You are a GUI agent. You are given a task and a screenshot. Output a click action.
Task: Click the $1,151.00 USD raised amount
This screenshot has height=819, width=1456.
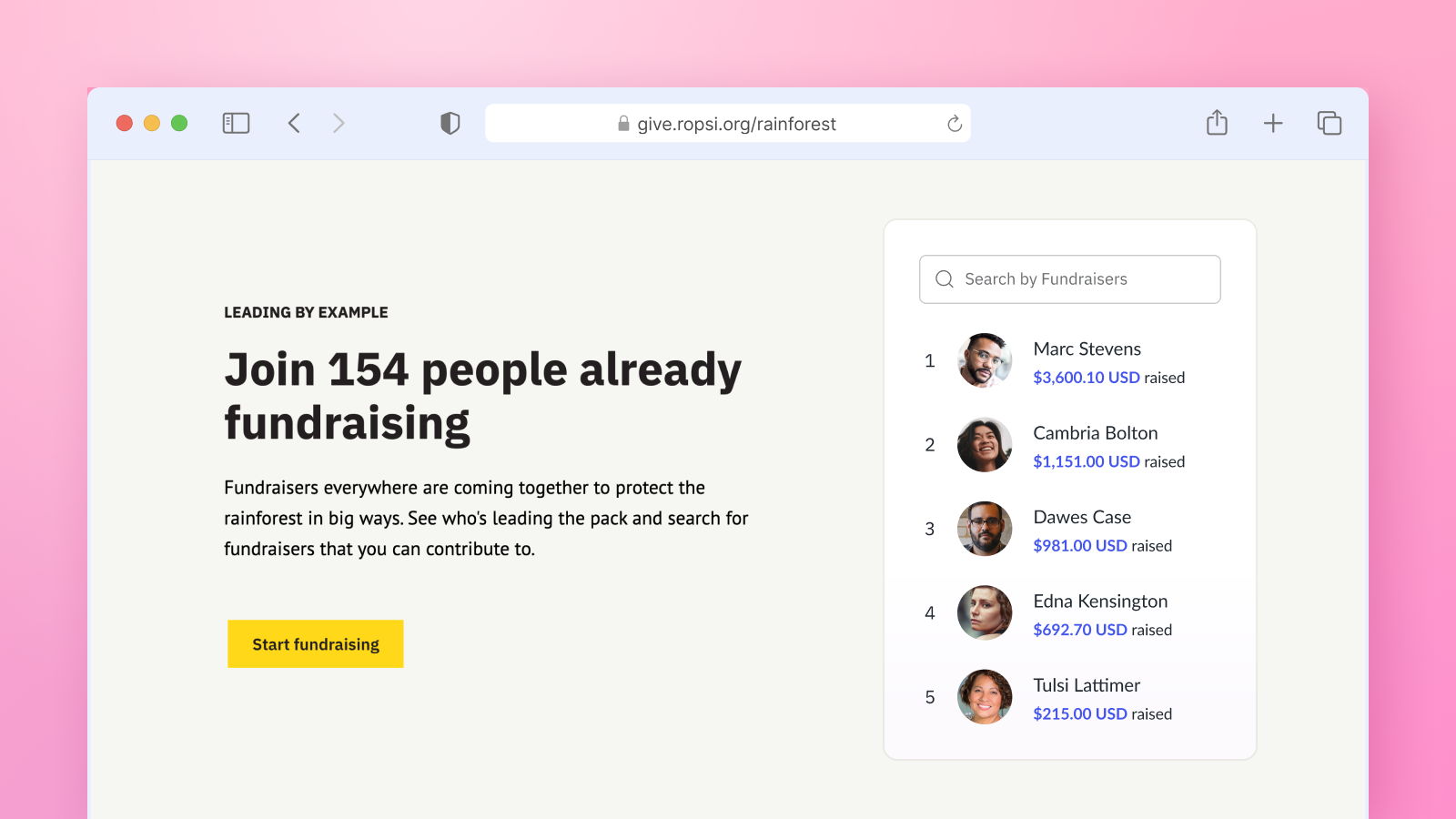[1086, 461]
